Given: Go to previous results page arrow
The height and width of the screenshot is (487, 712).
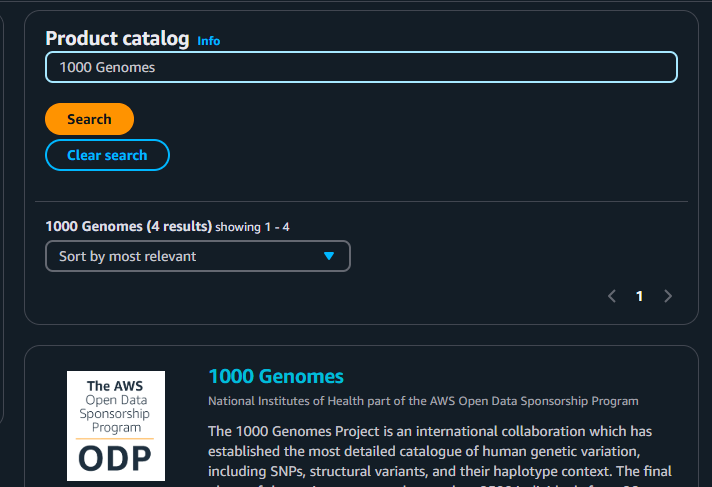Looking at the screenshot, I should [612, 296].
